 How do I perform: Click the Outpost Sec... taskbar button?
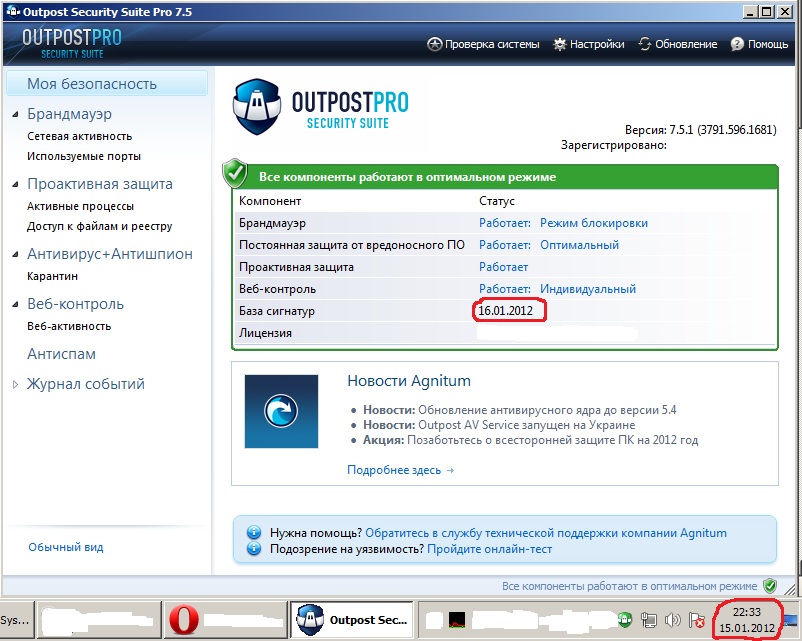[x=352, y=620]
